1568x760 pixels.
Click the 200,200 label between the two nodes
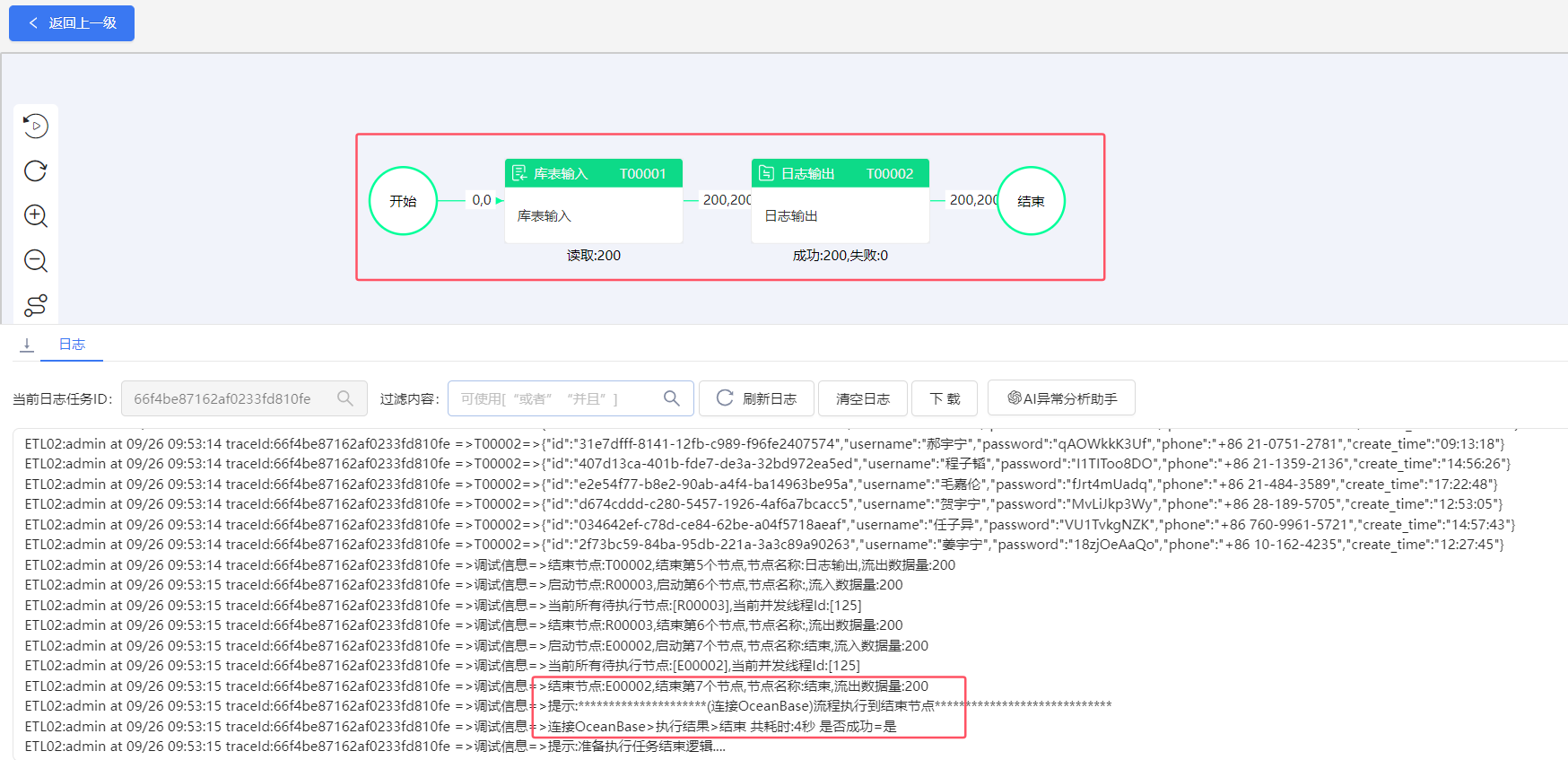click(x=727, y=200)
